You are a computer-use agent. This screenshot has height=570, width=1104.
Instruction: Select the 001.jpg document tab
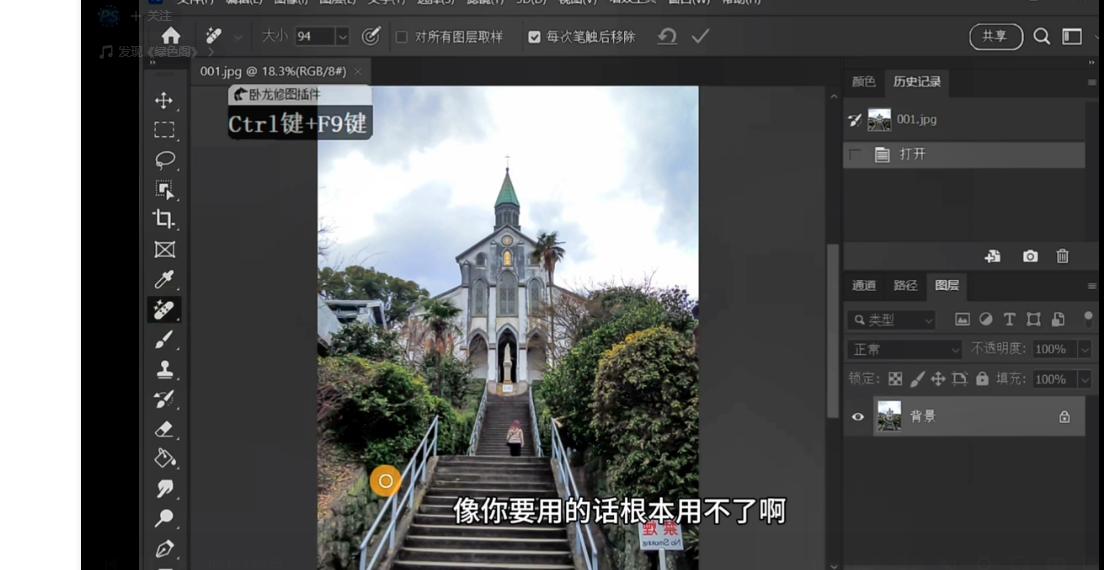(273, 71)
